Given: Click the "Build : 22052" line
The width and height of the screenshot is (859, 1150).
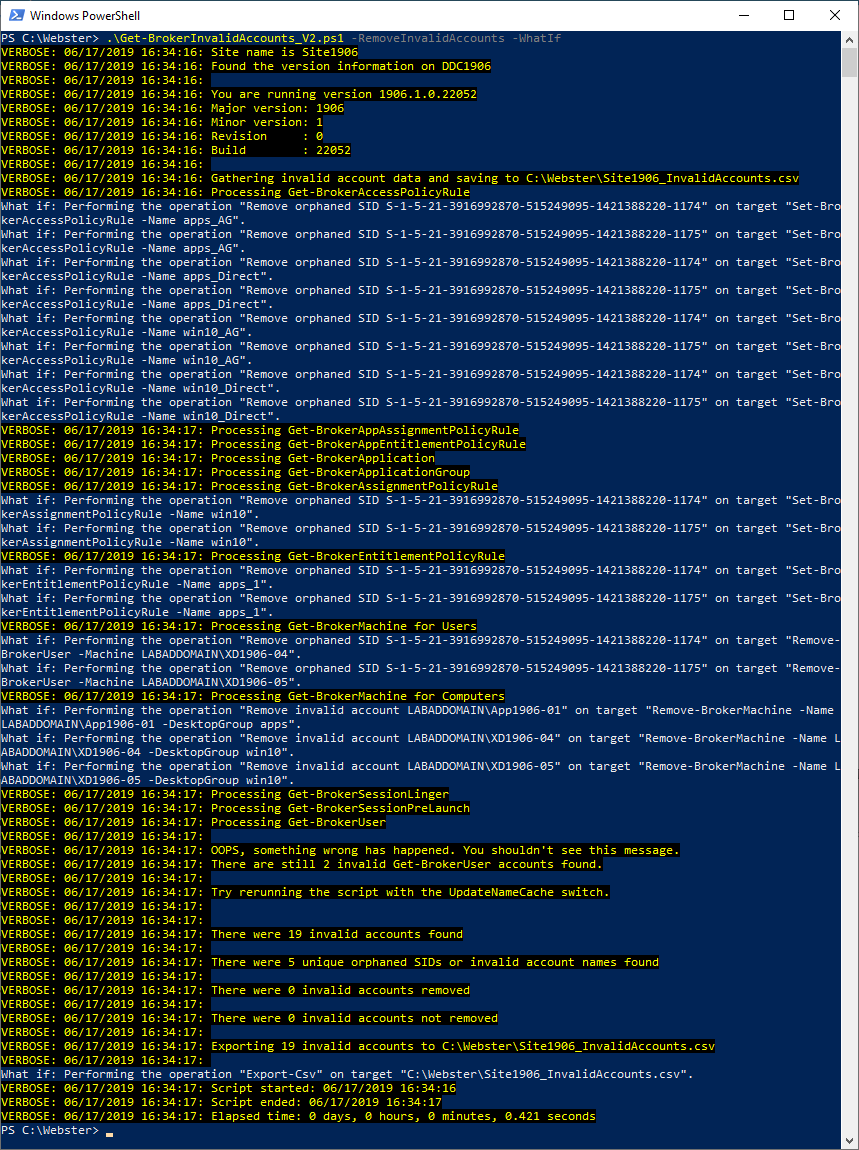Looking at the screenshot, I should pos(281,150).
